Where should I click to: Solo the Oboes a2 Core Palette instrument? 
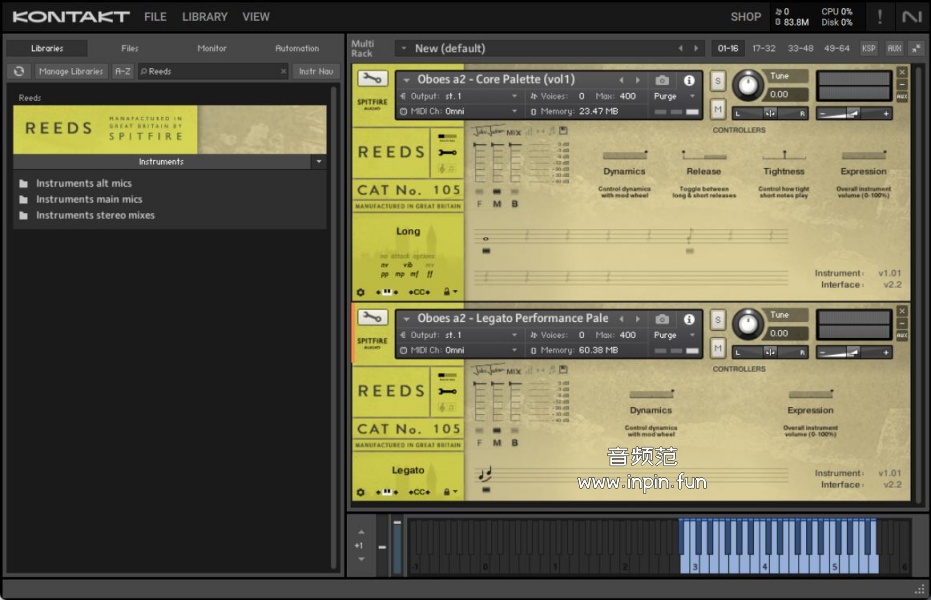(x=718, y=80)
